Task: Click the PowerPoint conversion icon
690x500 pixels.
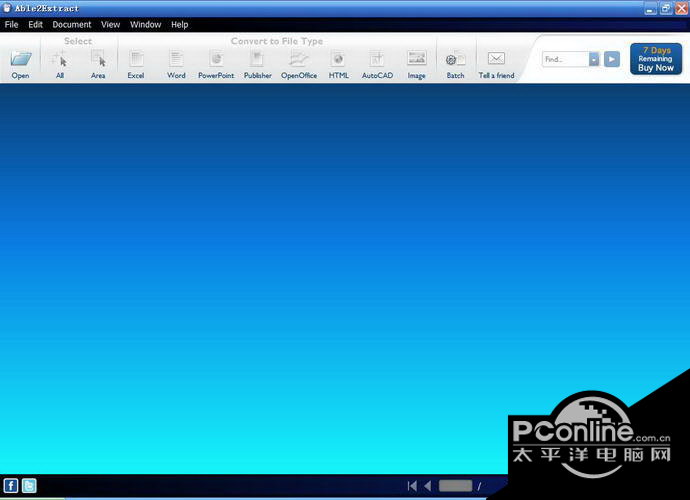Action: 216,60
